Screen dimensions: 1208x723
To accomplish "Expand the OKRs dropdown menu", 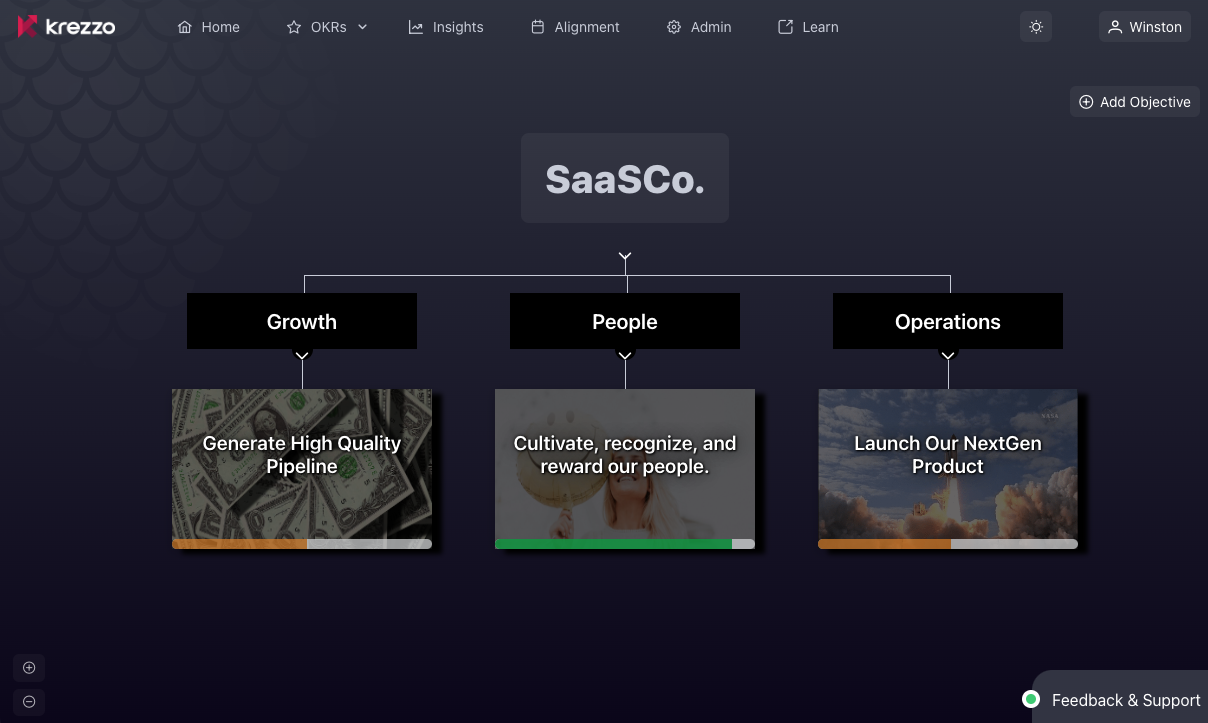I will (x=328, y=27).
